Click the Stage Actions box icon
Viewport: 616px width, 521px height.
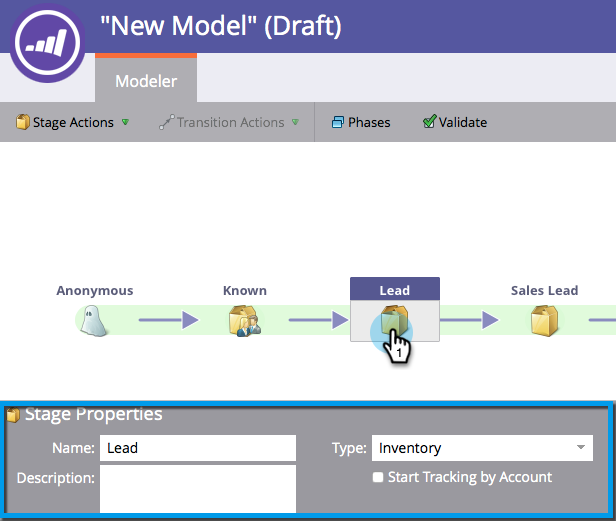pos(22,122)
